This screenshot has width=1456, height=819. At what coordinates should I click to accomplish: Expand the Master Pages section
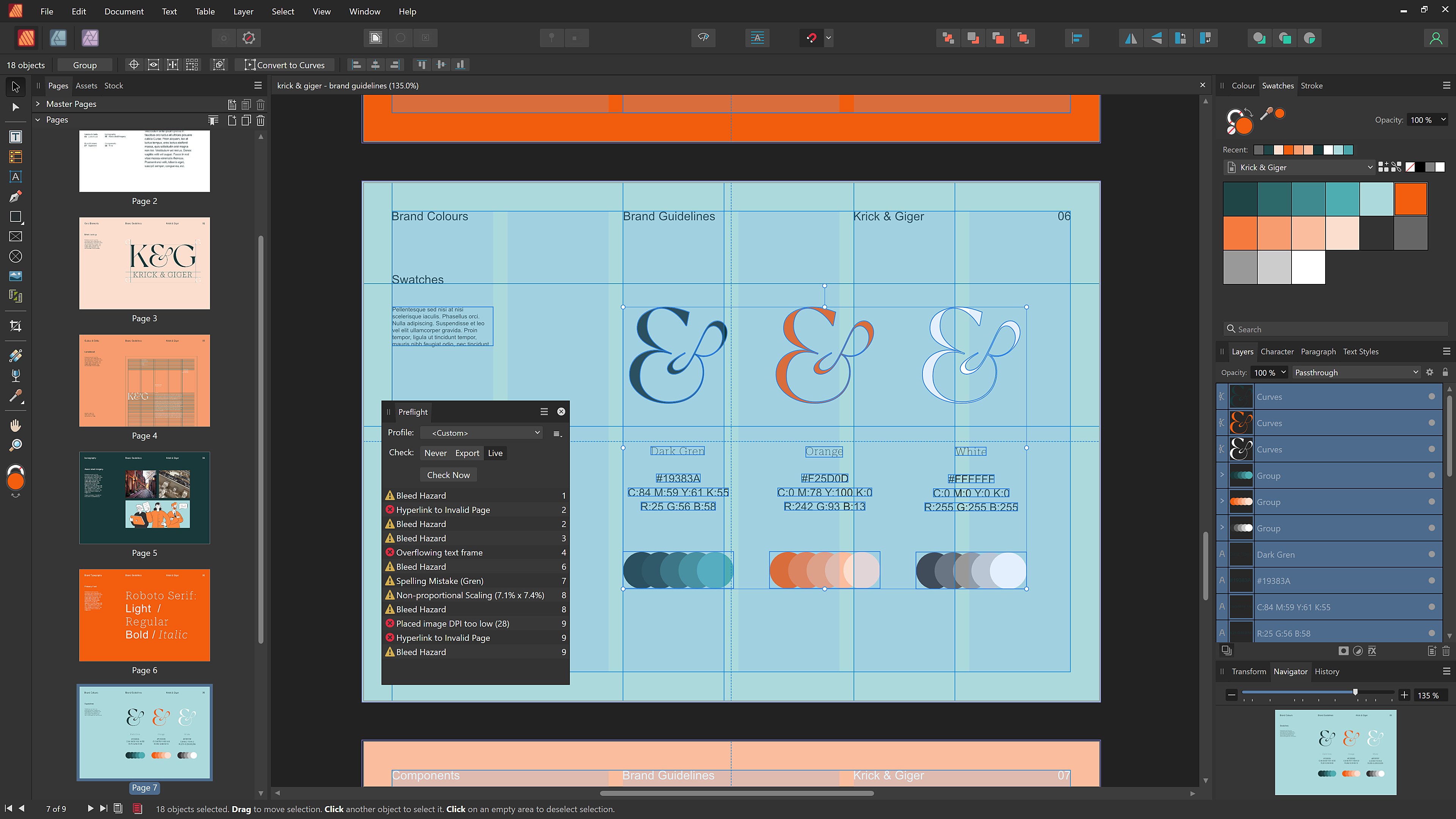[38, 104]
